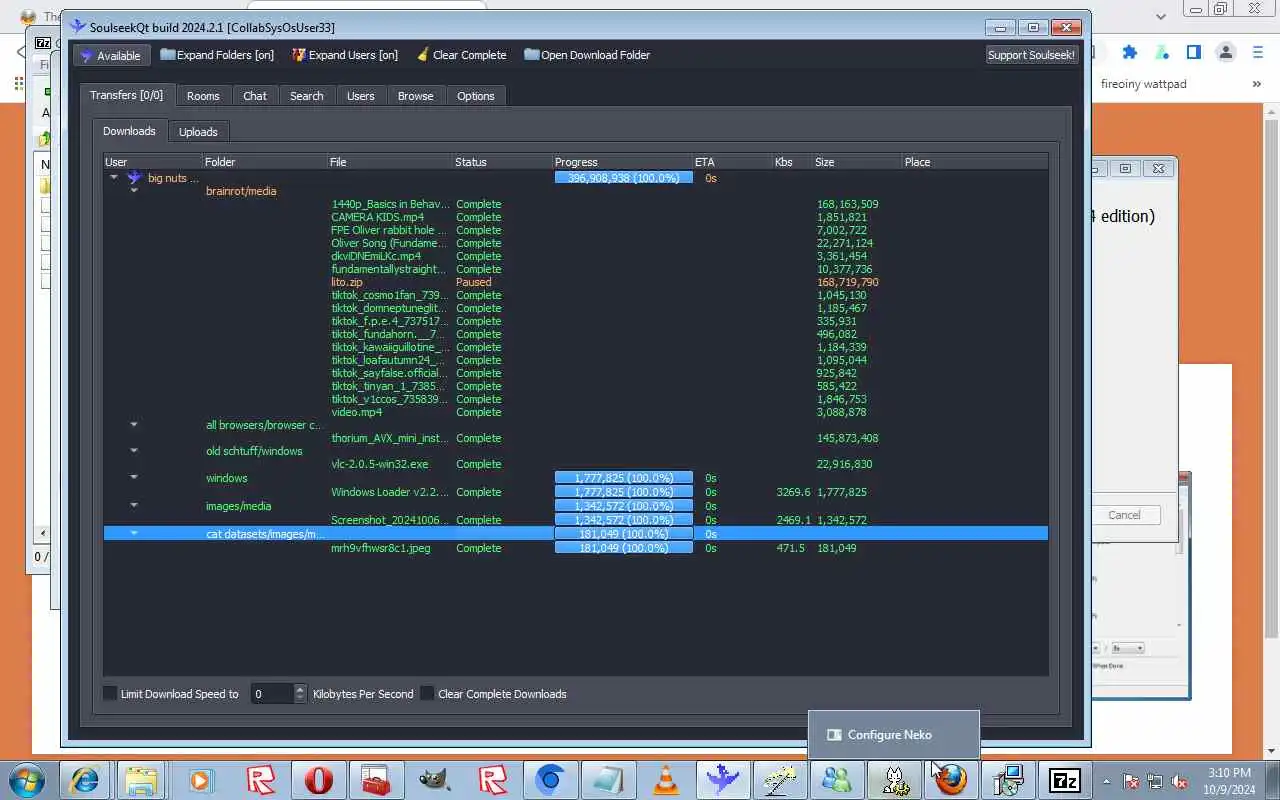Viewport: 1280px width, 800px height.
Task: Collapse the big nuts user node
Action: click(x=114, y=177)
